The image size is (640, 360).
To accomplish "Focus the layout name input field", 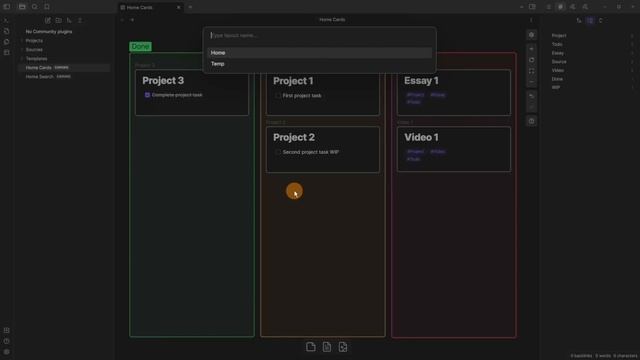I will tap(320, 36).
